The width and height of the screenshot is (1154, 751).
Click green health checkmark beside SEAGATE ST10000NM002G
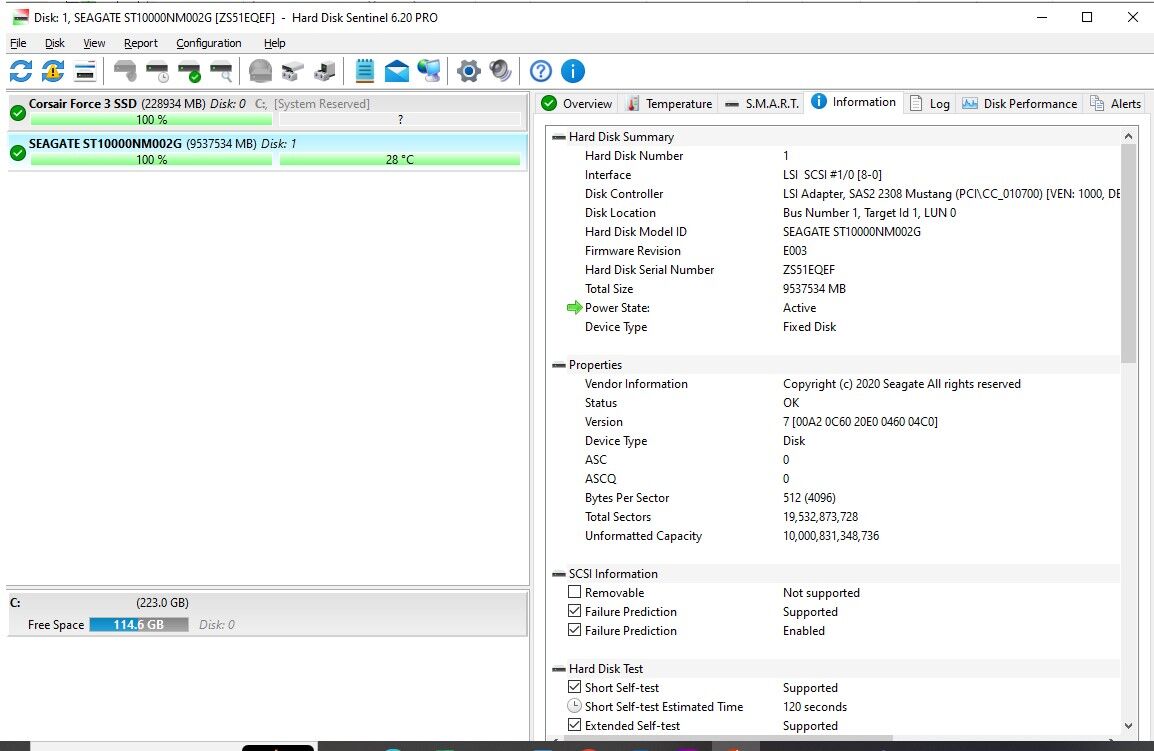tap(18, 152)
